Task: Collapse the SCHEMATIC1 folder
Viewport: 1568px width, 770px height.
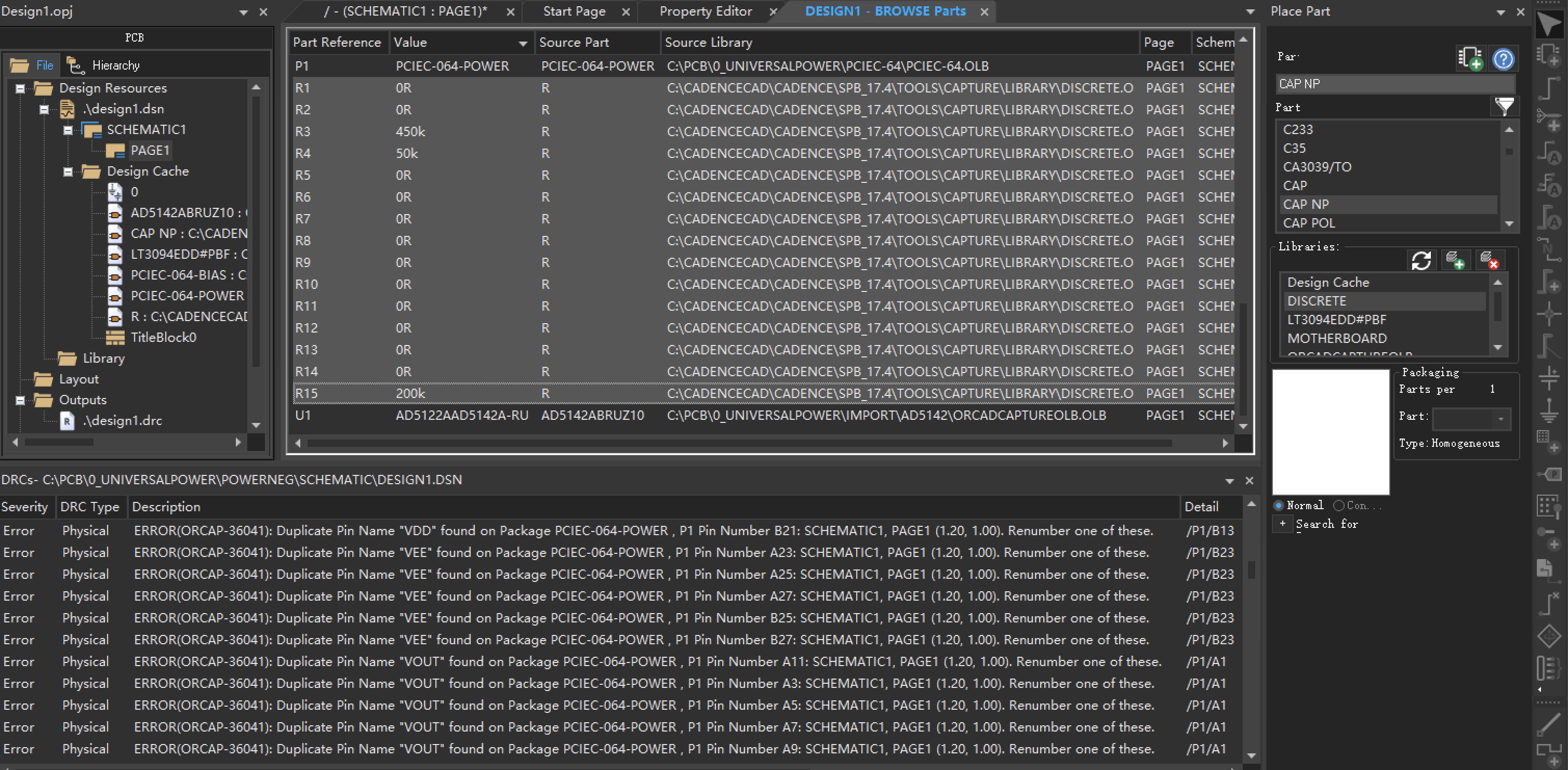Action: coord(68,130)
